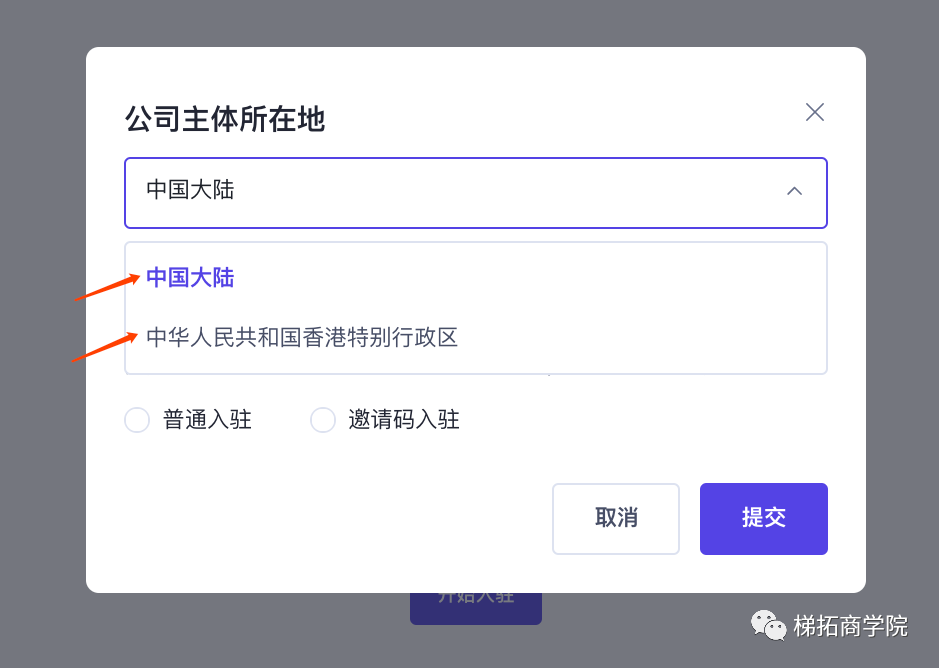Select the 普通入驻 radio button

coord(137,420)
